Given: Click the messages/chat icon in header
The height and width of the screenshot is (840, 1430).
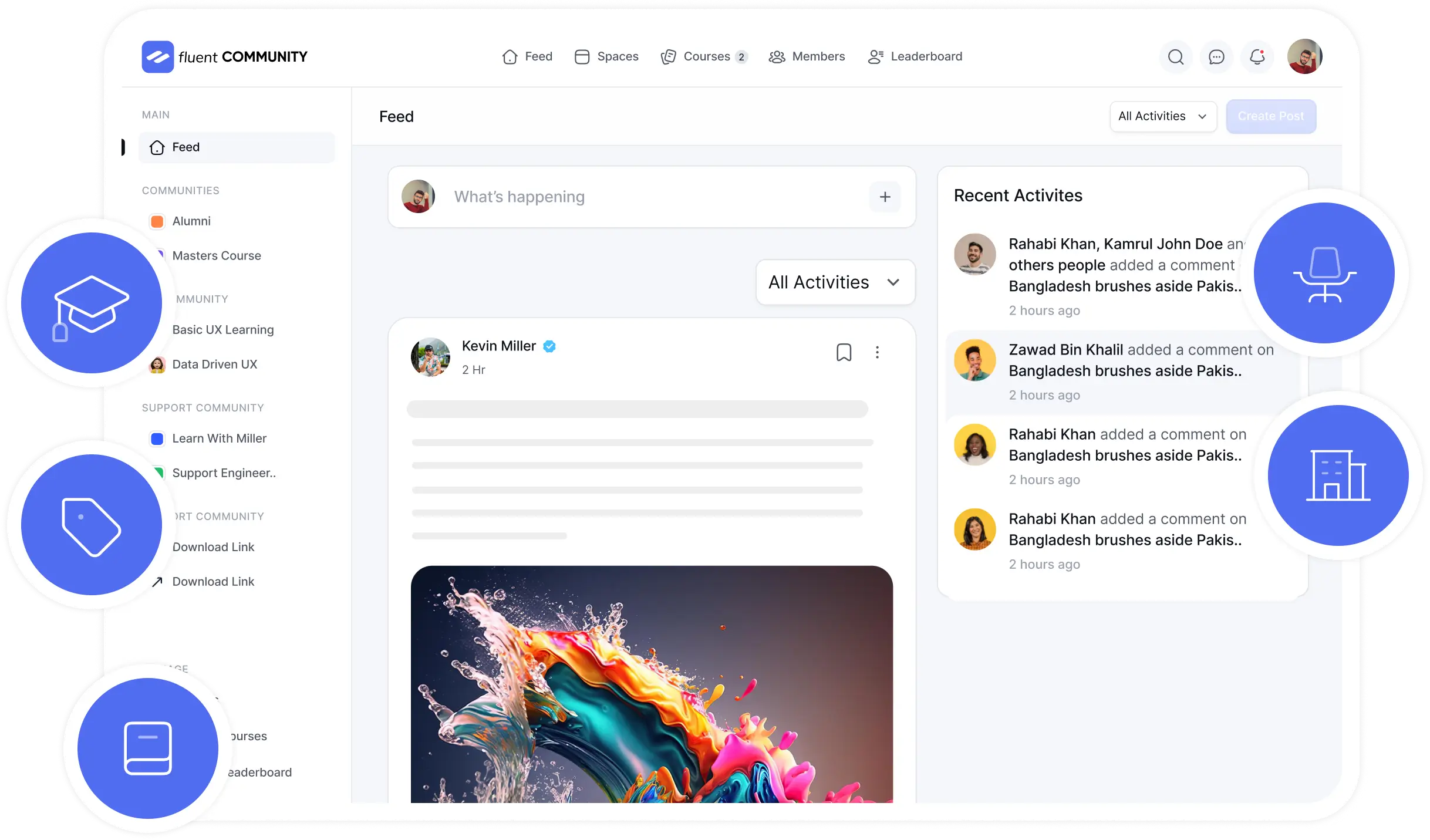Looking at the screenshot, I should tap(1216, 57).
